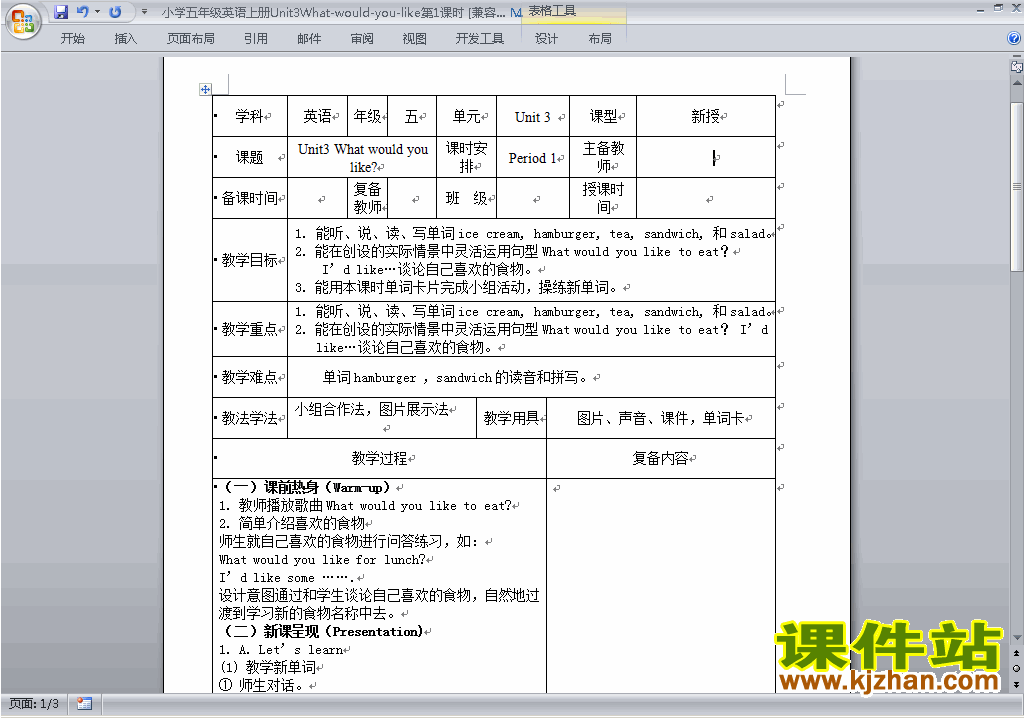Click the vertical scrollbar down arrow

[1017, 638]
